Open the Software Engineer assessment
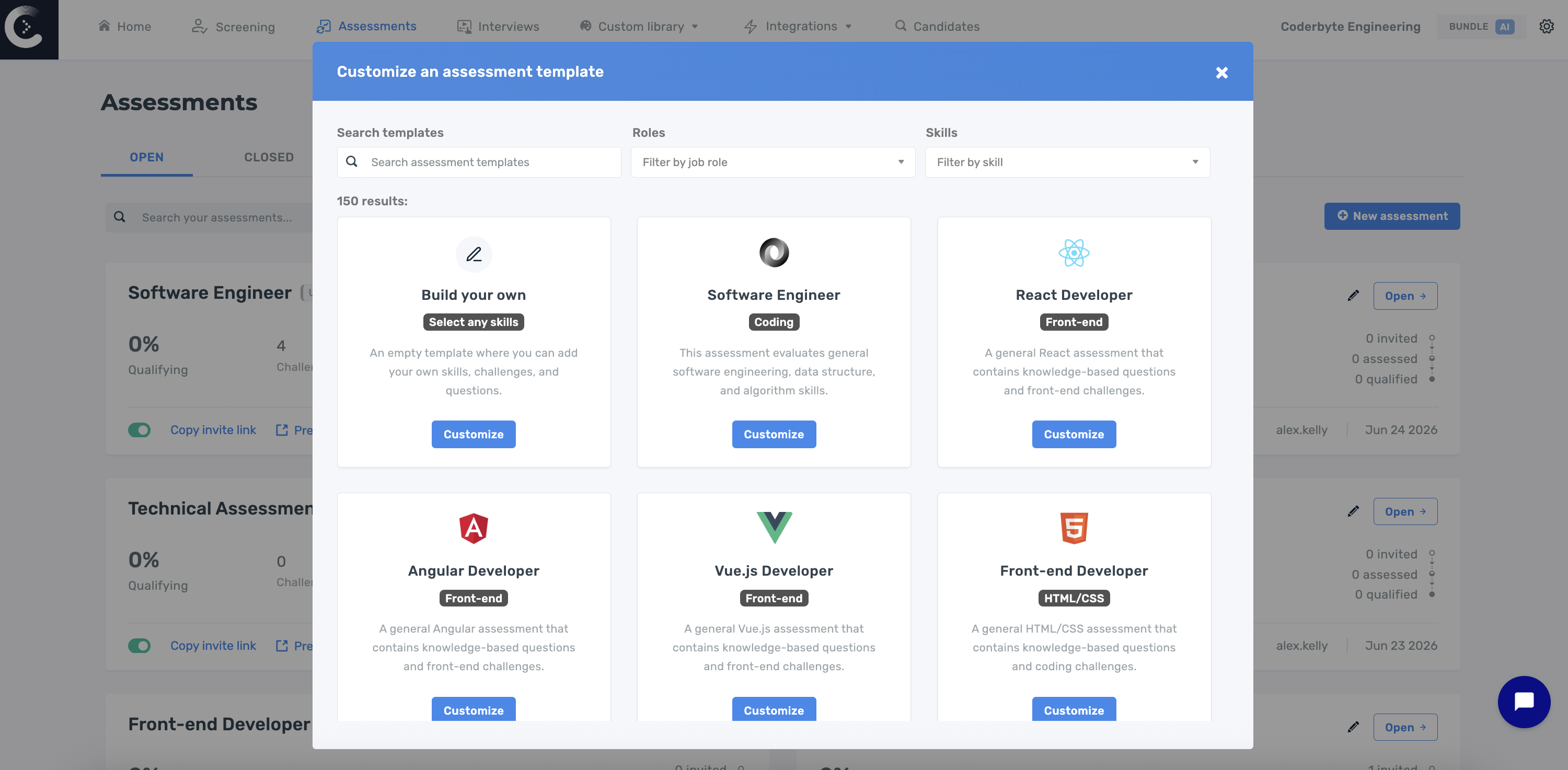 pyautogui.click(x=1405, y=296)
